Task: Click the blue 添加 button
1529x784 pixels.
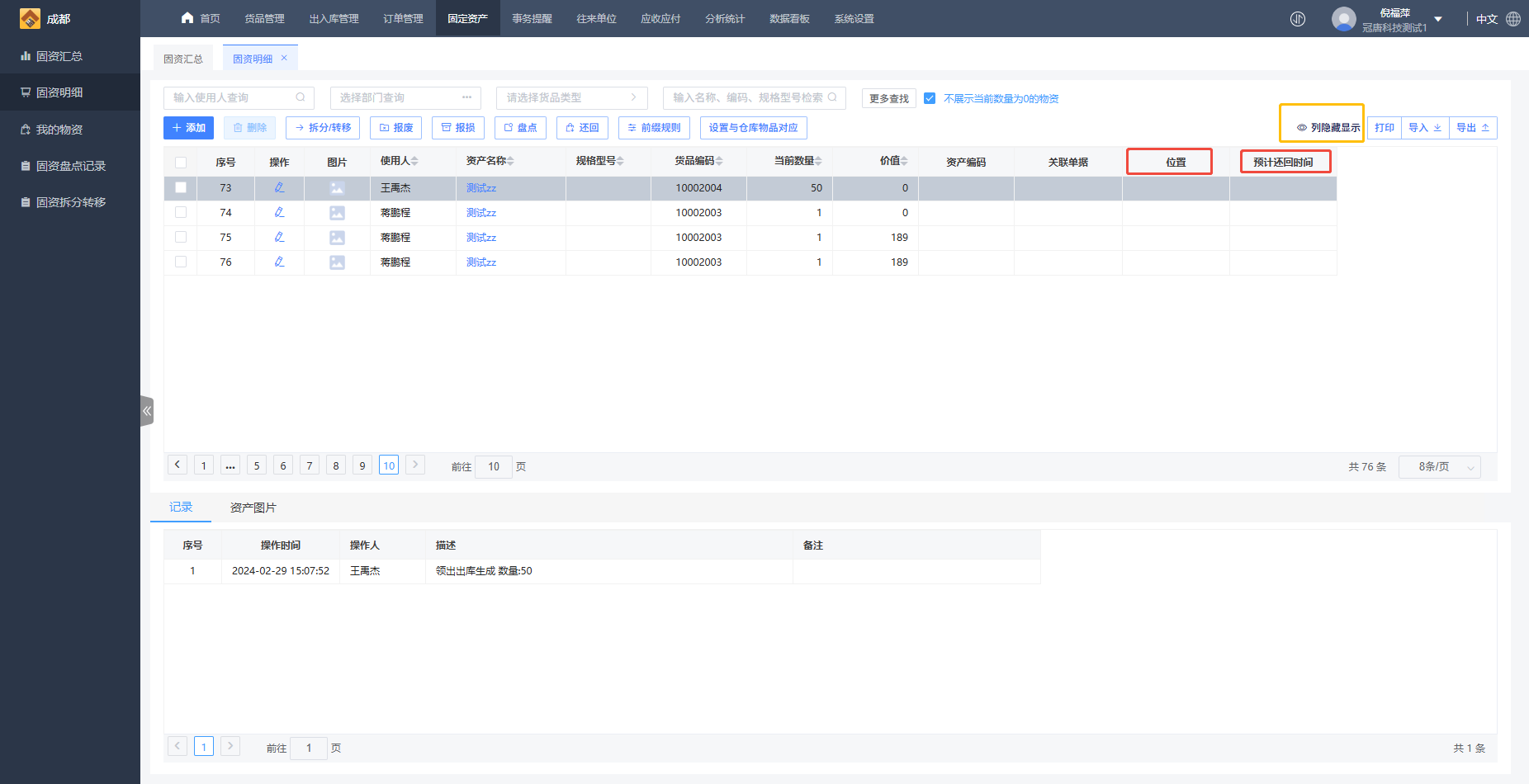Action: point(189,128)
